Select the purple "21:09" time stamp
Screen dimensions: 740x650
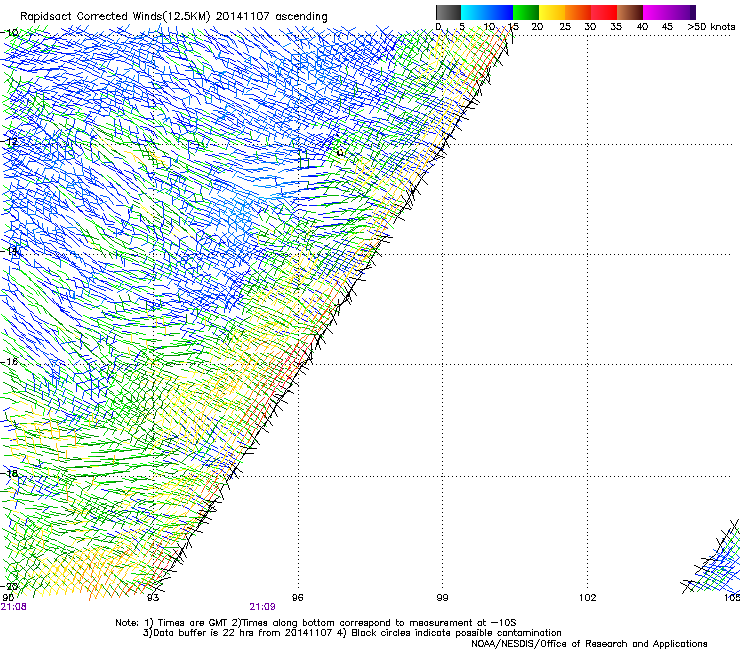click(262, 607)
